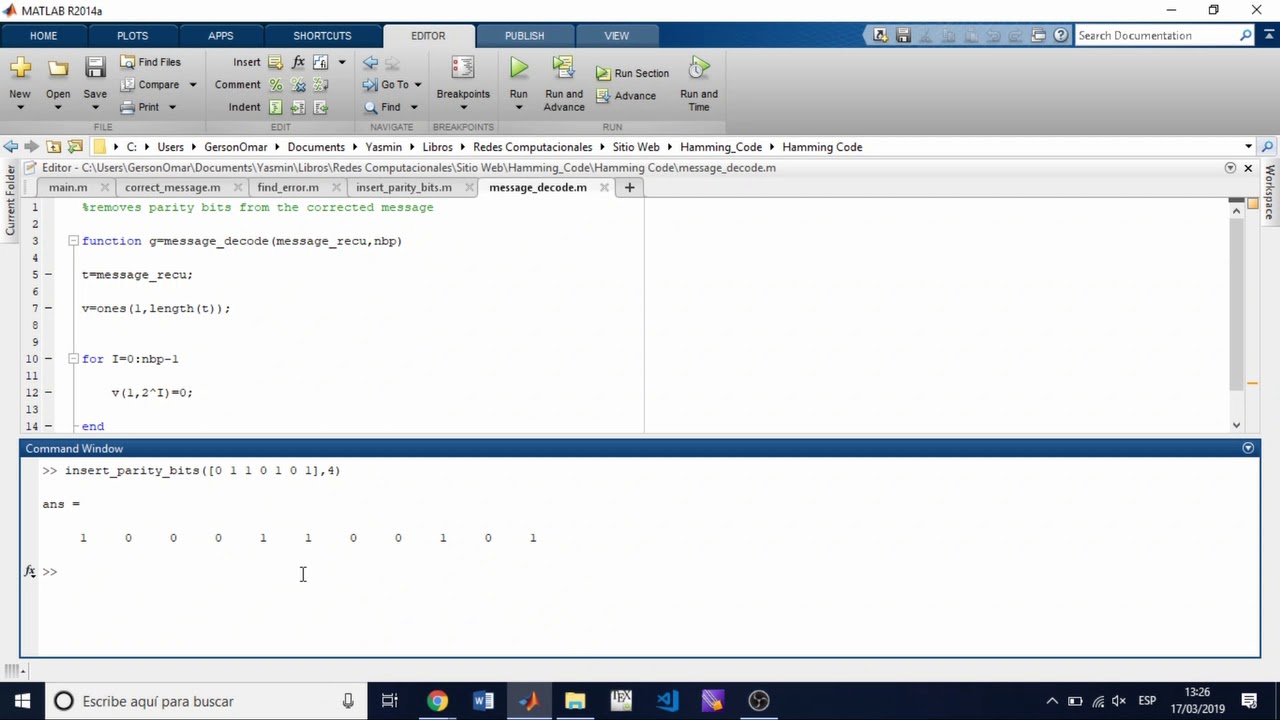Add a new editor tab with the plus button
This screenshot has width=1280, height=720.
coord(629,187)
